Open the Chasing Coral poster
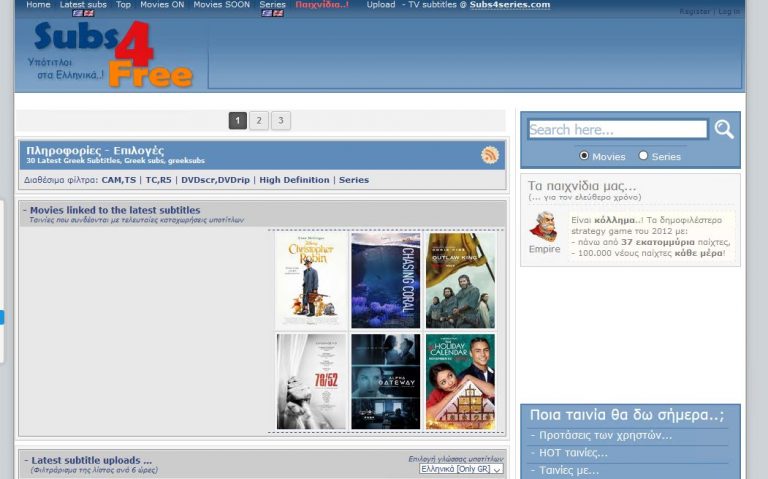Viewport: 768px width, 479px height. [x=385, y=281]
